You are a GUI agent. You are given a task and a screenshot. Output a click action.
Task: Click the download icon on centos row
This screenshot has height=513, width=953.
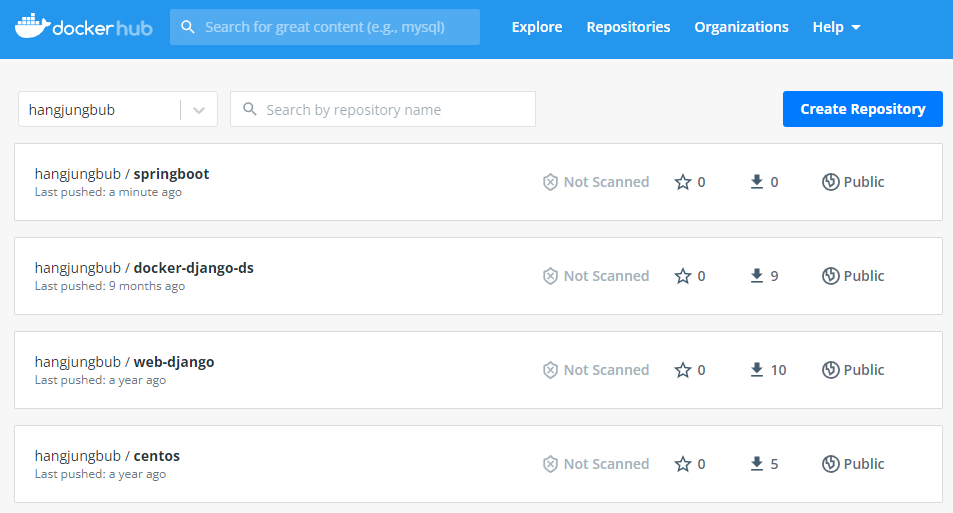click(x=757, y=464)
